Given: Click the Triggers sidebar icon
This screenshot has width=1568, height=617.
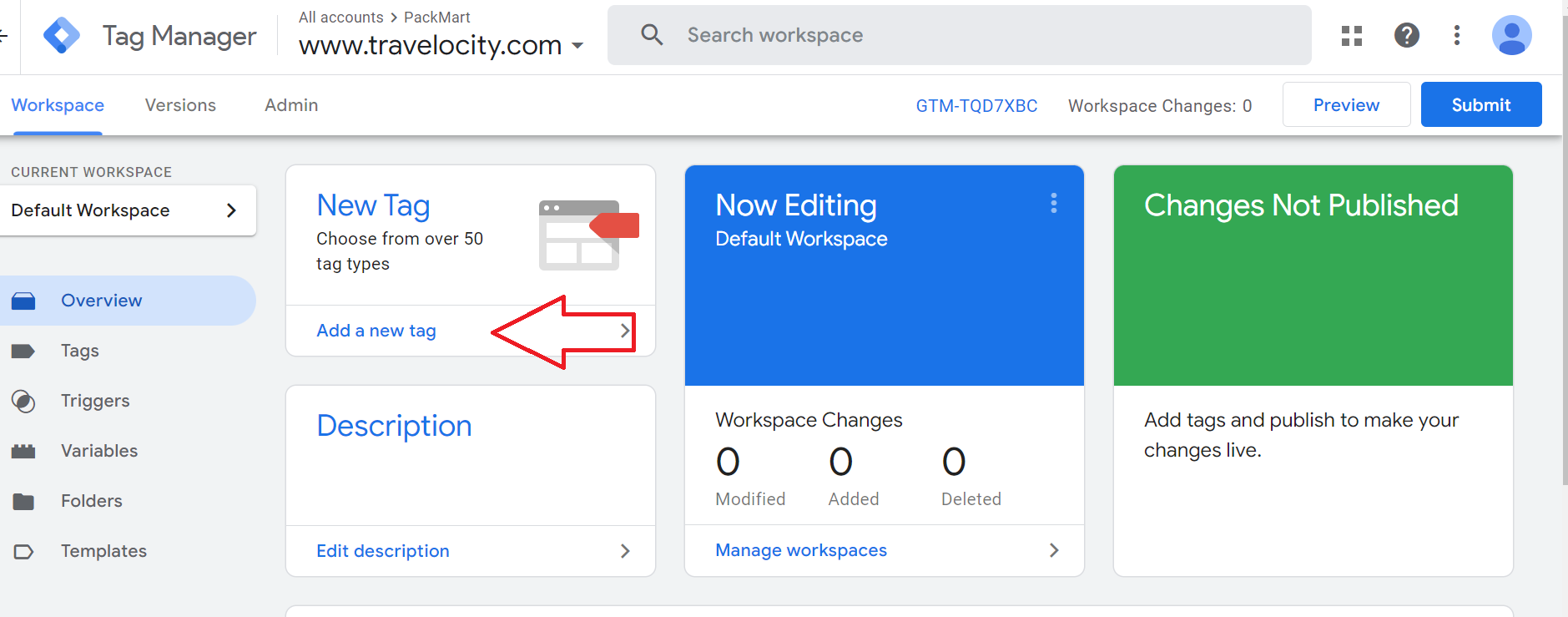Looking at the screenshot, I should click(x=23, y=401).
